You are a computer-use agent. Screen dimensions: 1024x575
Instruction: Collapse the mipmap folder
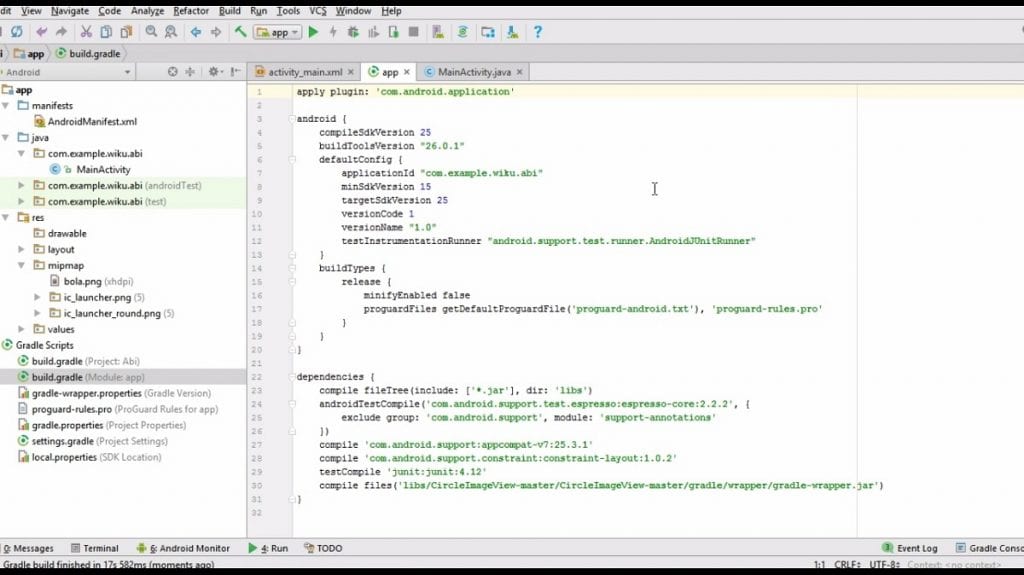click(22, 266)
